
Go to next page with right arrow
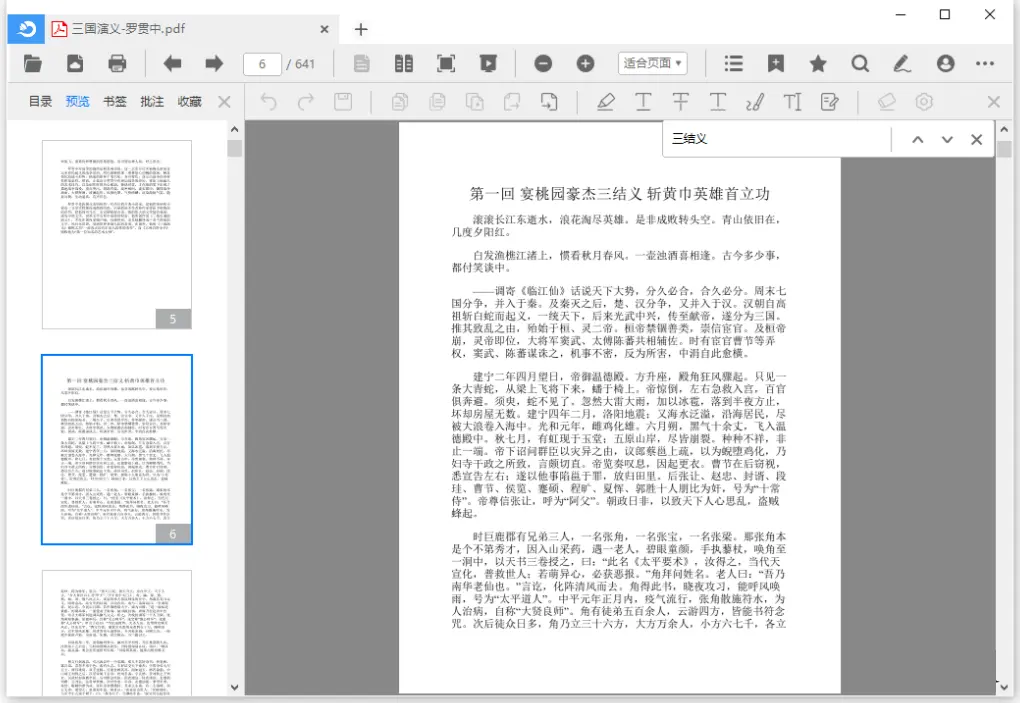point(214,63)
